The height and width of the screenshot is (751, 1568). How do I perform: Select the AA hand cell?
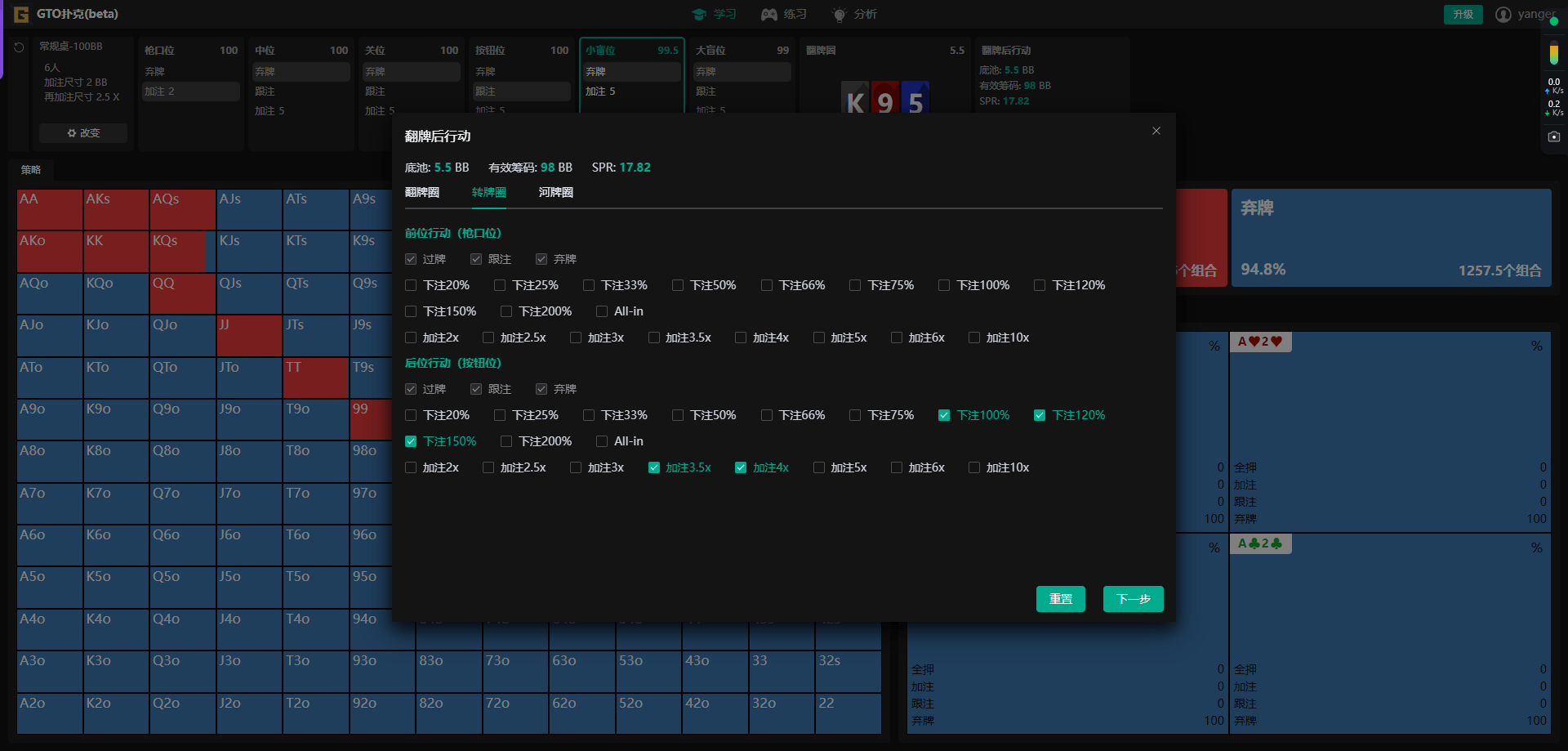tap(50, 209)
